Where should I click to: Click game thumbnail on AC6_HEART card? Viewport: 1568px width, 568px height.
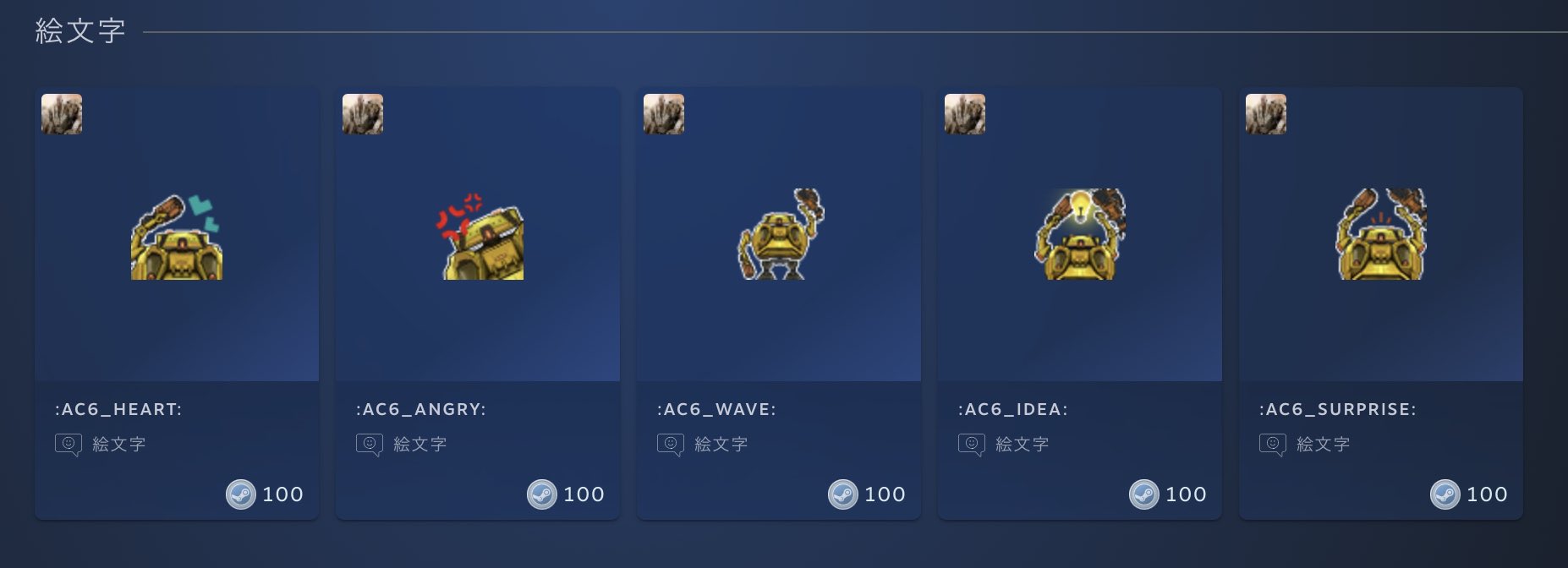pos(62,114)
